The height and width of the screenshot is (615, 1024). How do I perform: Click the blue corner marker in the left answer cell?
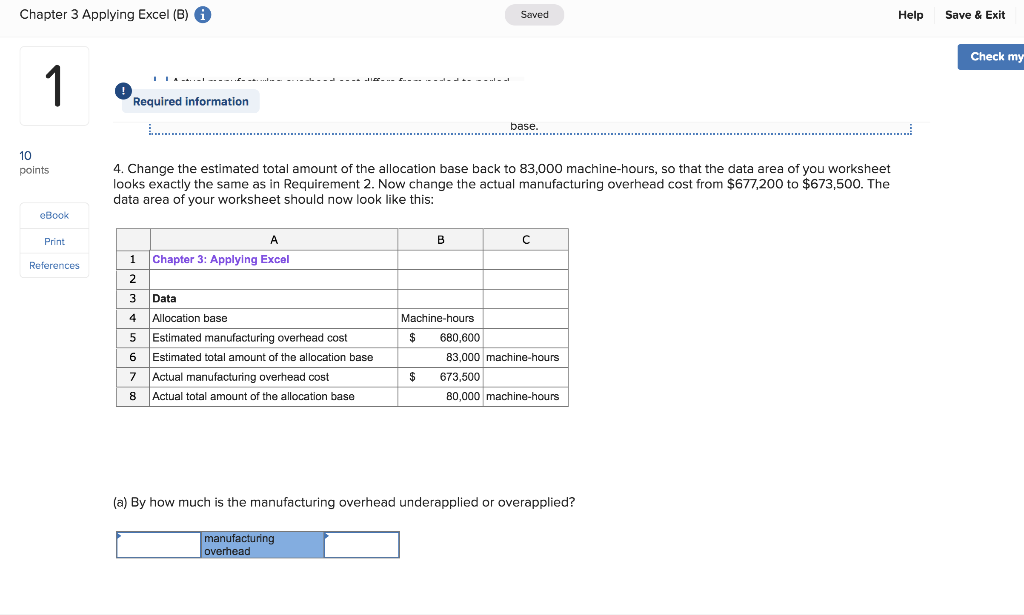click(122, 536)
